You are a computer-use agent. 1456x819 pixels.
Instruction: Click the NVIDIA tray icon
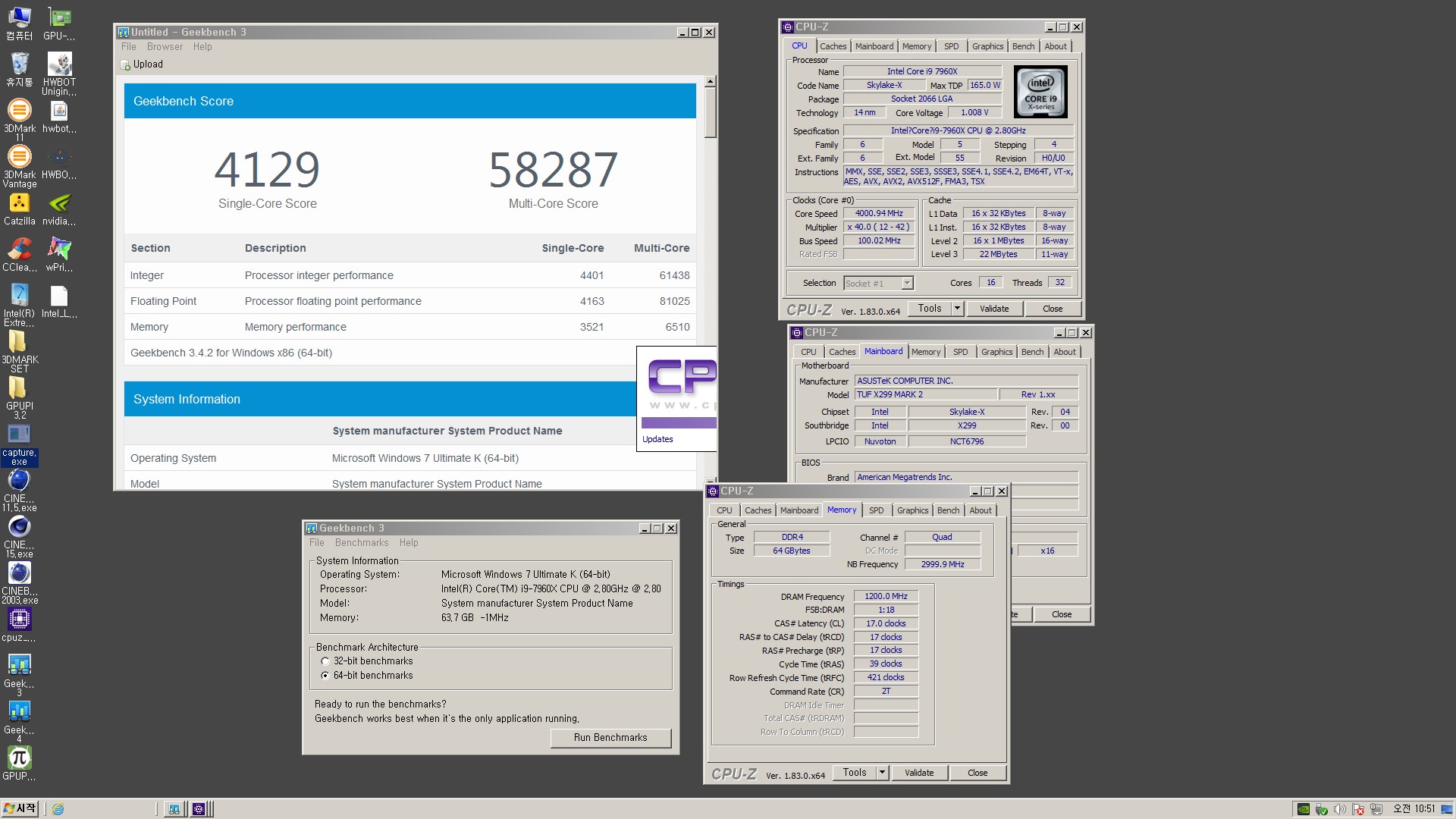(x=1304, y=810)
